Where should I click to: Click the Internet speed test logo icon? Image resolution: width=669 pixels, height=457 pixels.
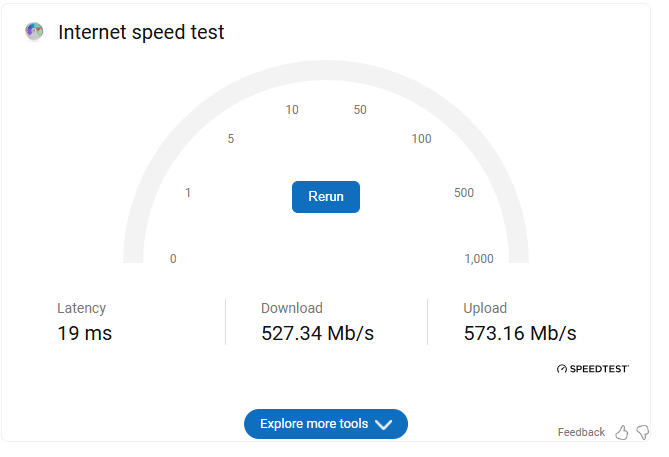click(x=34, y=32)
